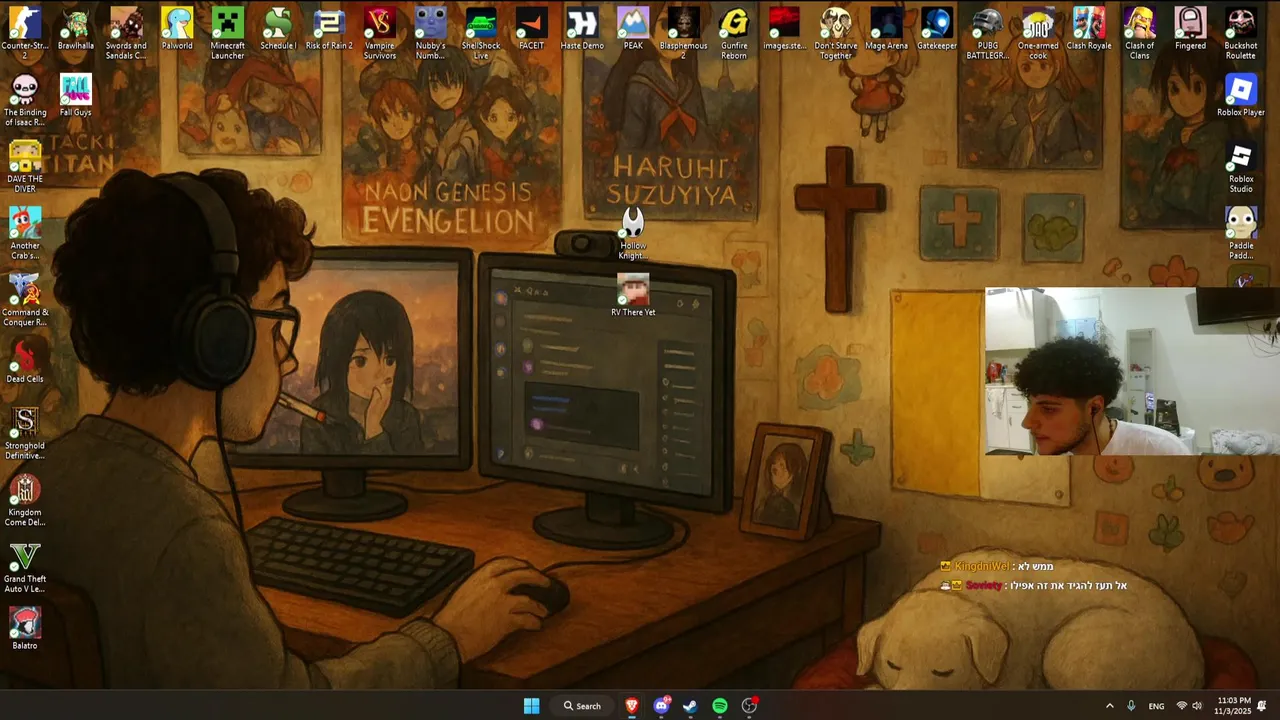
Task: Select The Binding of Isaac icon
Action: [x=25, y=99]
